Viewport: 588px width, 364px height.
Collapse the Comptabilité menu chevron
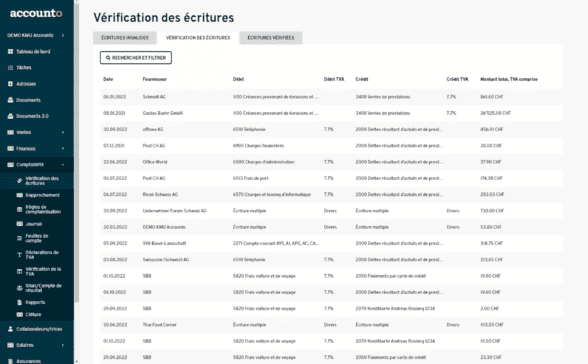coord(63,165)
